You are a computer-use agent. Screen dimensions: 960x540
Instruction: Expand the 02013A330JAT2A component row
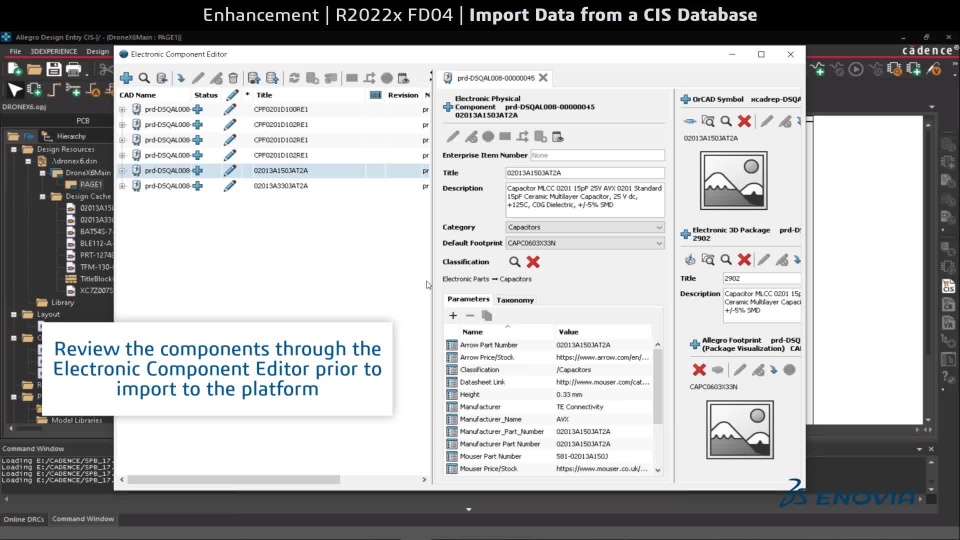pyautogui.click(x=122, y=186)
